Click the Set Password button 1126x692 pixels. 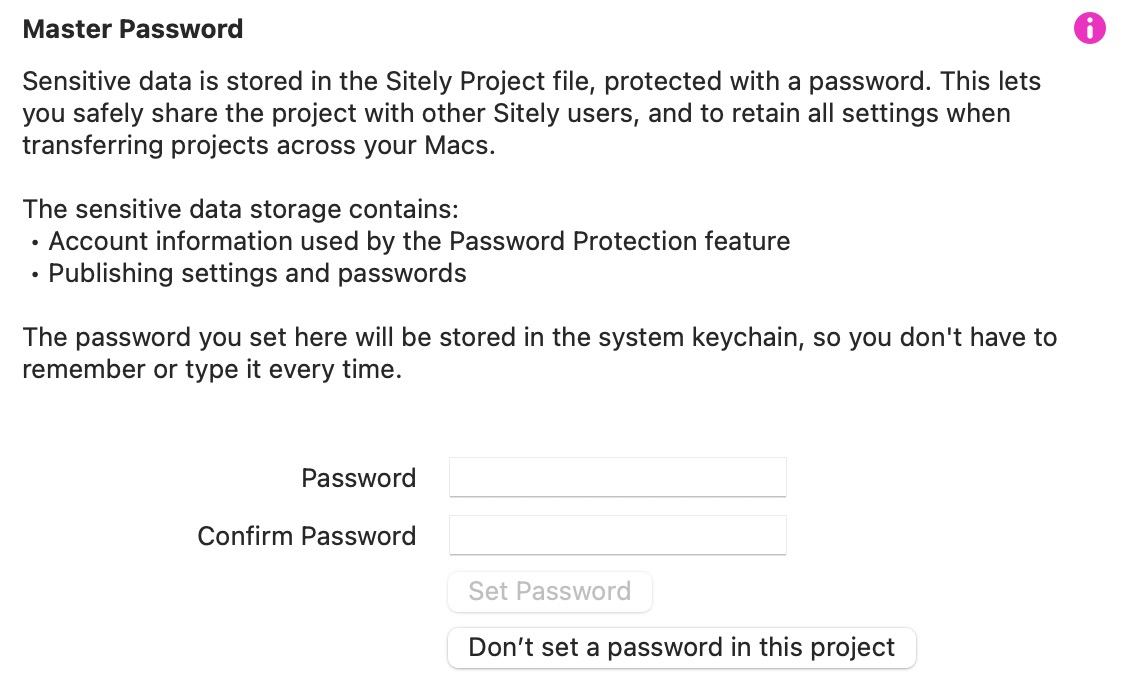tap(550, 592)
